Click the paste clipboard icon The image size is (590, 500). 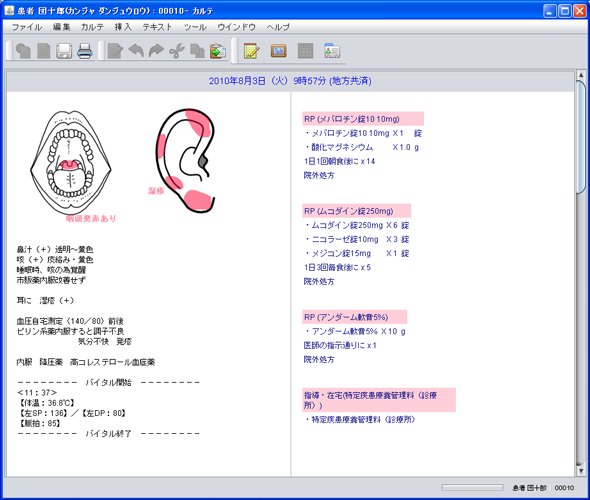click(218, 51)
